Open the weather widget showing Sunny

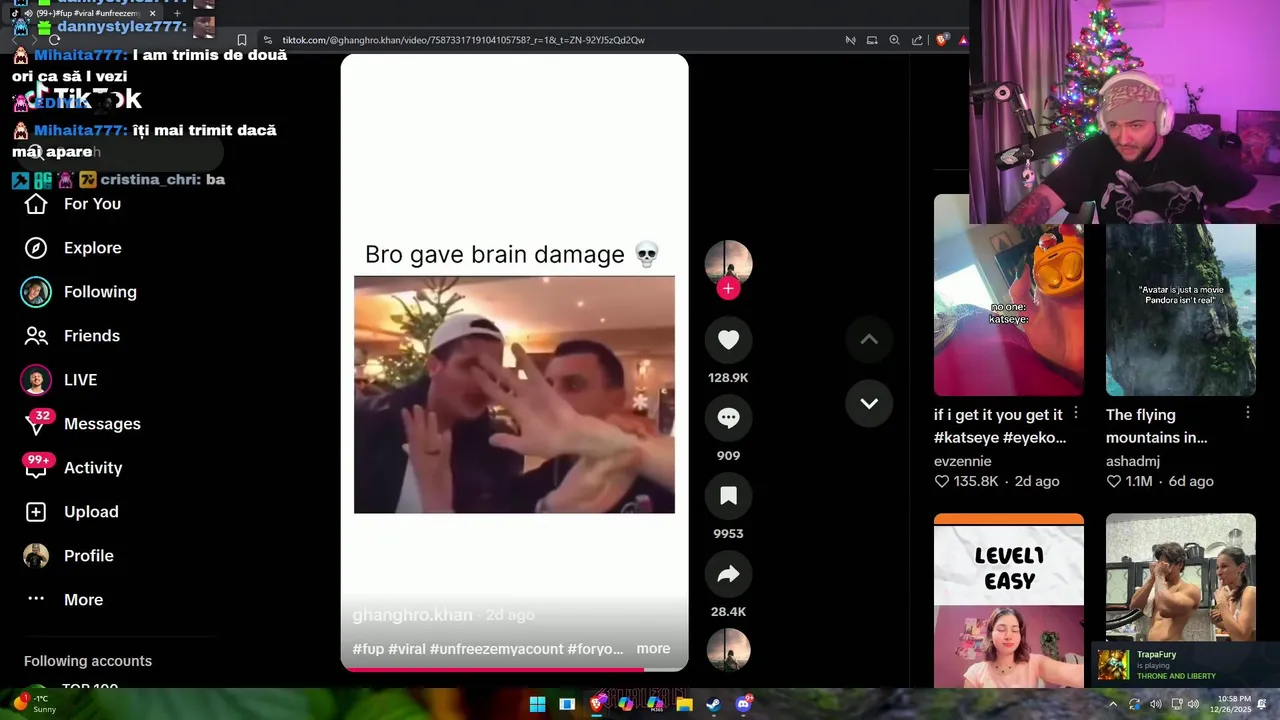[35, 704]
